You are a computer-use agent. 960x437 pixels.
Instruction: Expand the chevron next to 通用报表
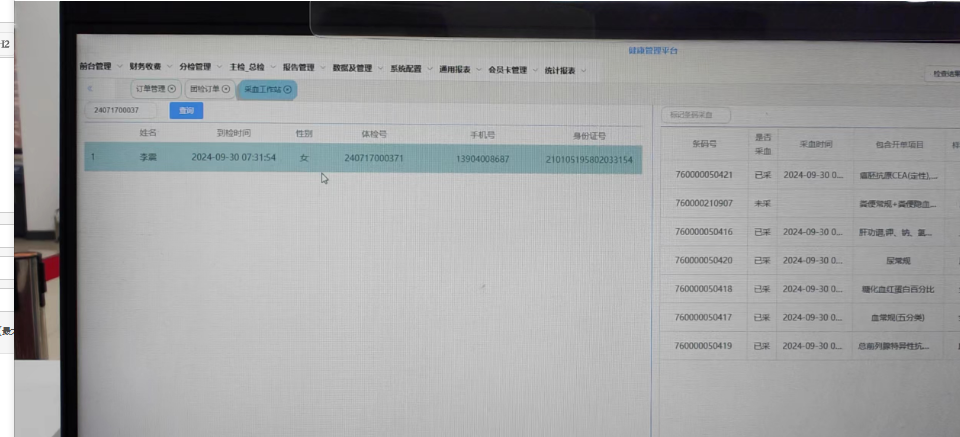479,70
